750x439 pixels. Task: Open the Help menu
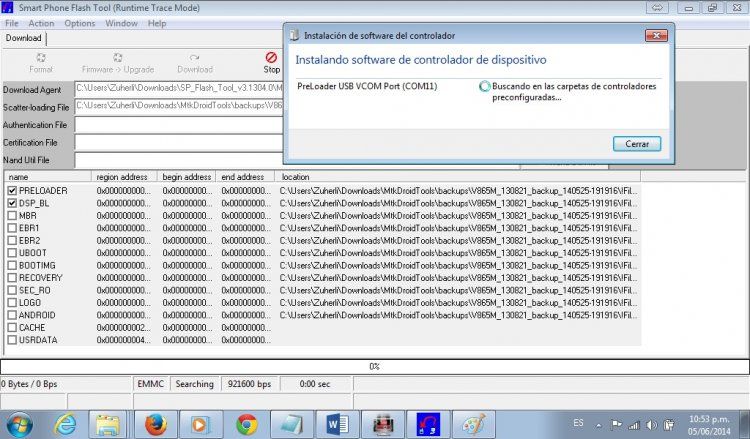coord(157,23)
